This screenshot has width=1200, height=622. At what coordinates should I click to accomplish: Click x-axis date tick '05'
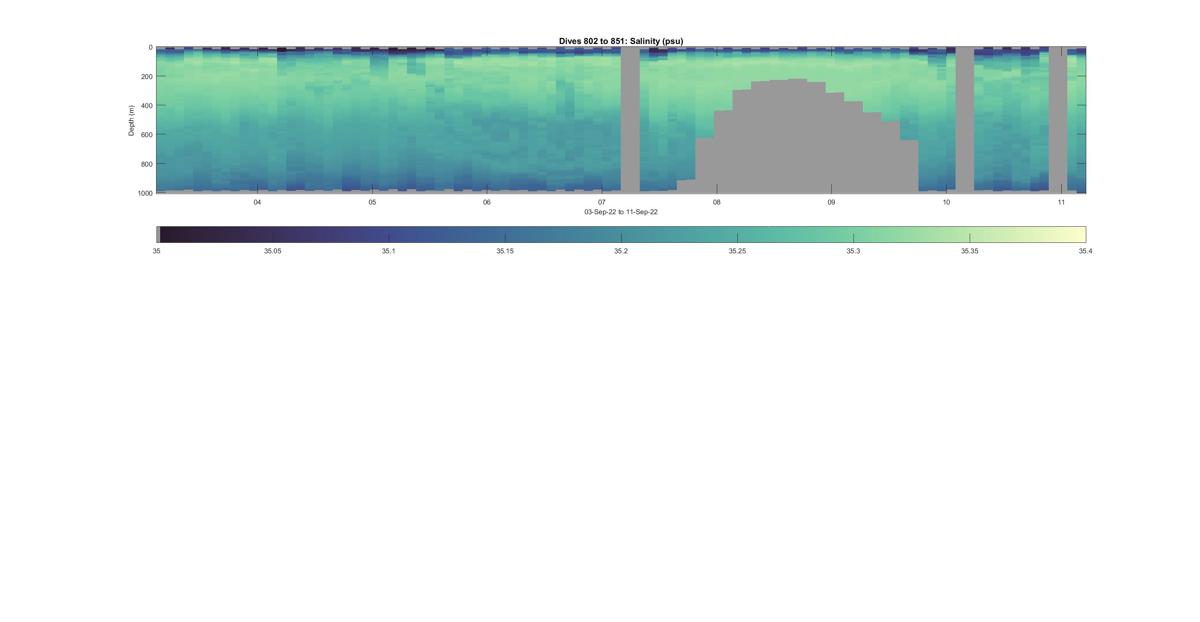pos(372,202)
